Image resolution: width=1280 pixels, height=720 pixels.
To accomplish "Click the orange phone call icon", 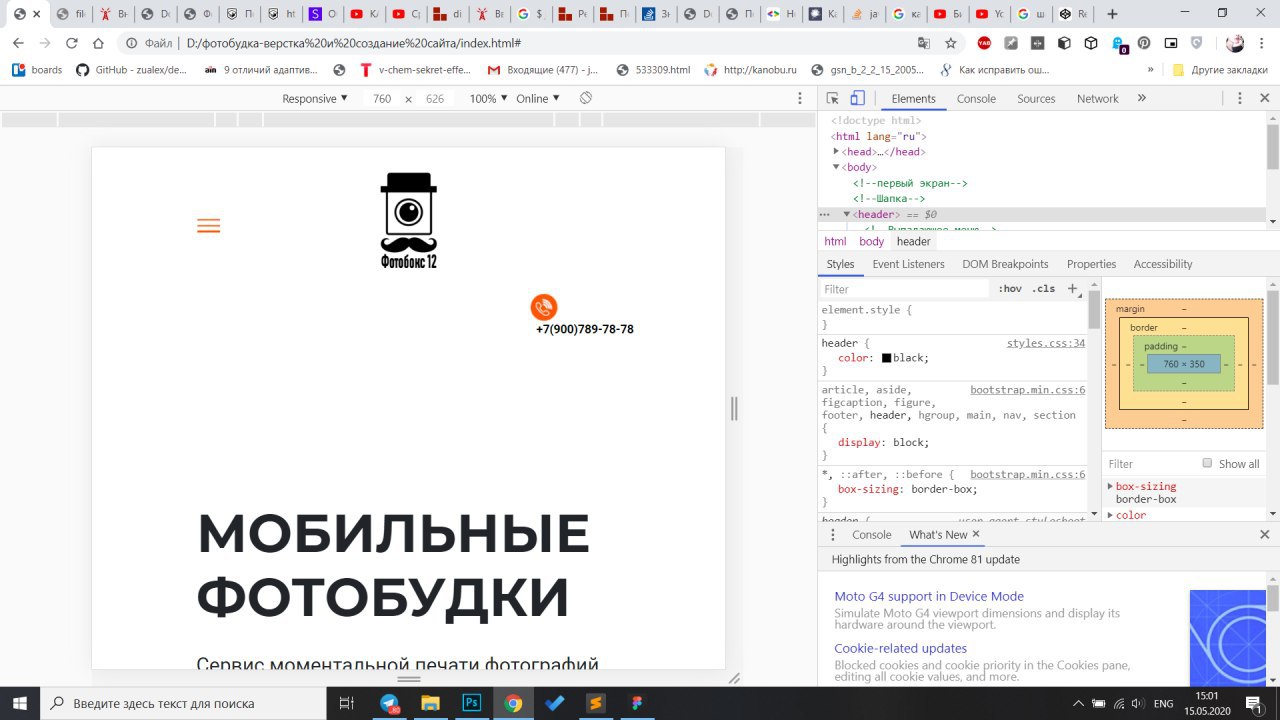I will click(544, 307).
